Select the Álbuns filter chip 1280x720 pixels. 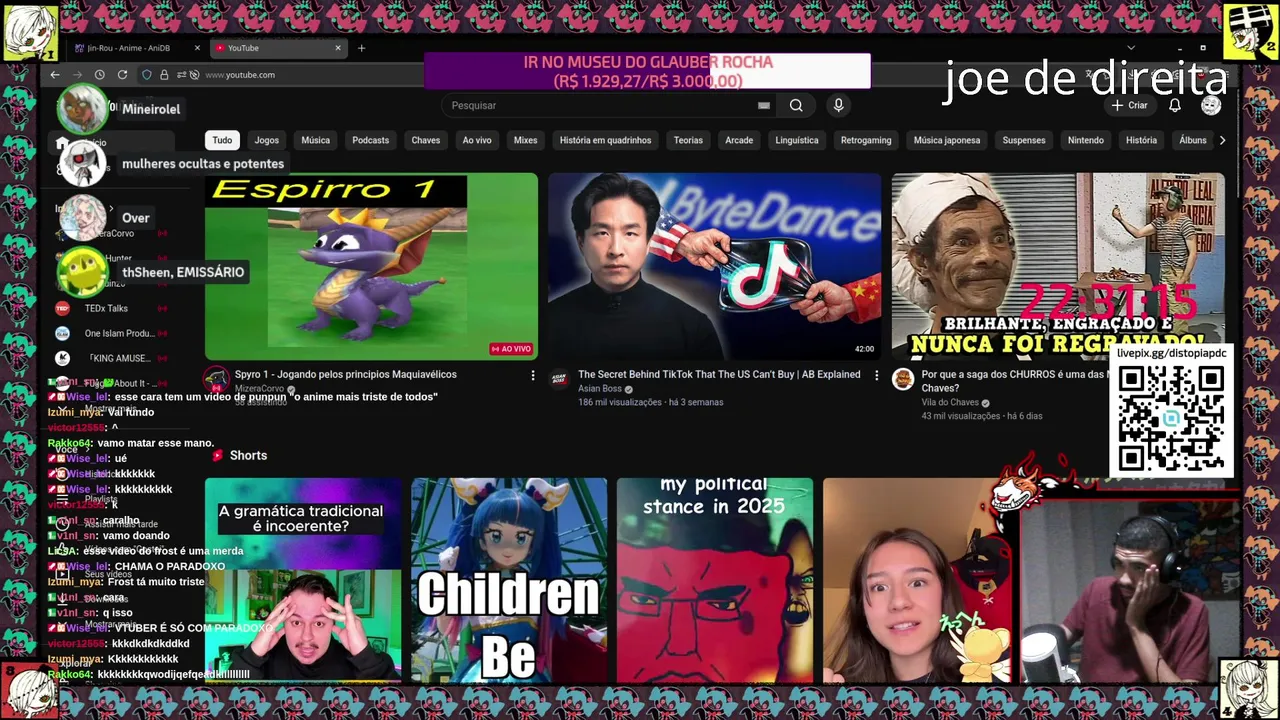click(x=1192, y=140)
